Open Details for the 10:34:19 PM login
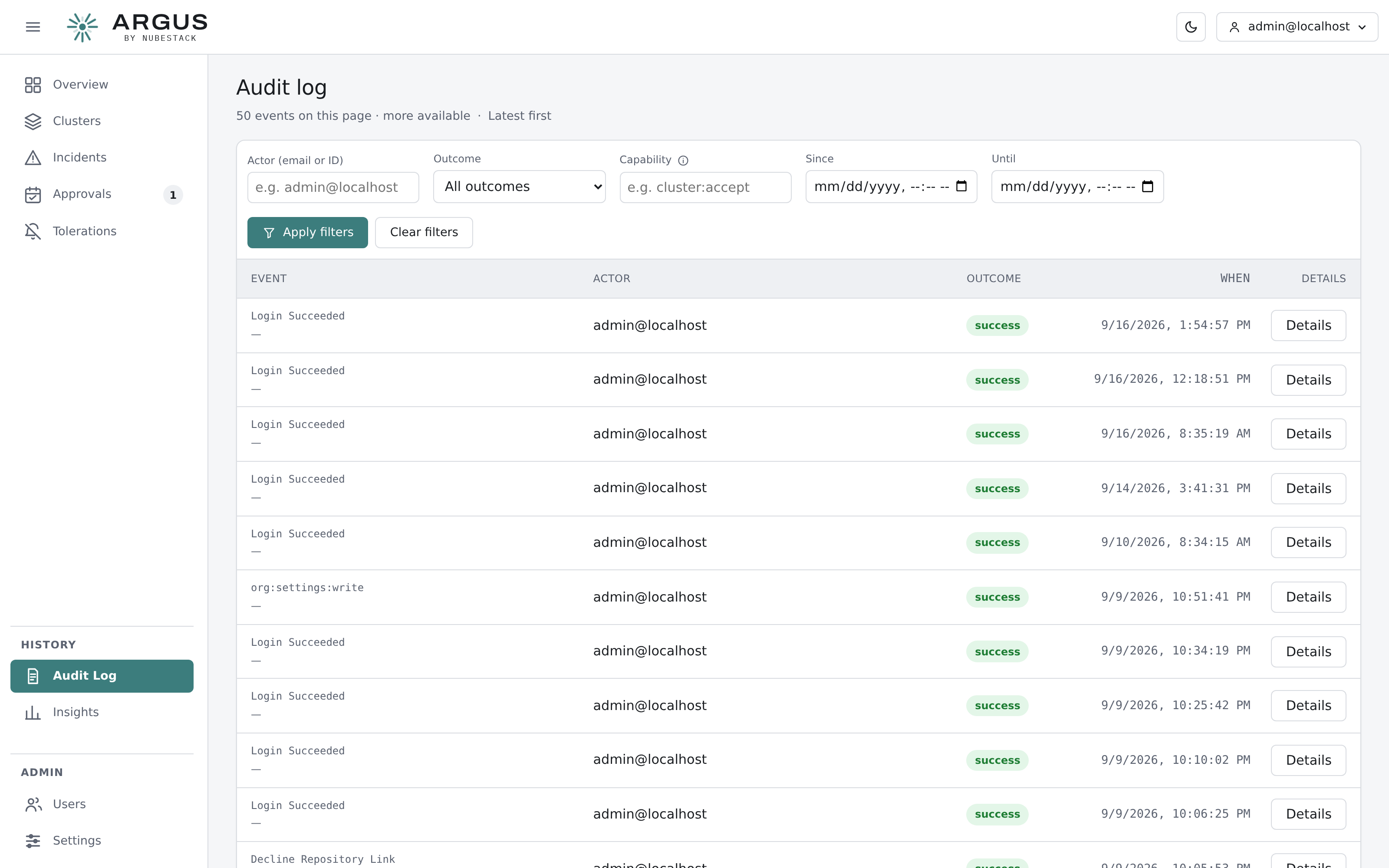This screenshot has height=868, width=1389. click(1308, 651)
